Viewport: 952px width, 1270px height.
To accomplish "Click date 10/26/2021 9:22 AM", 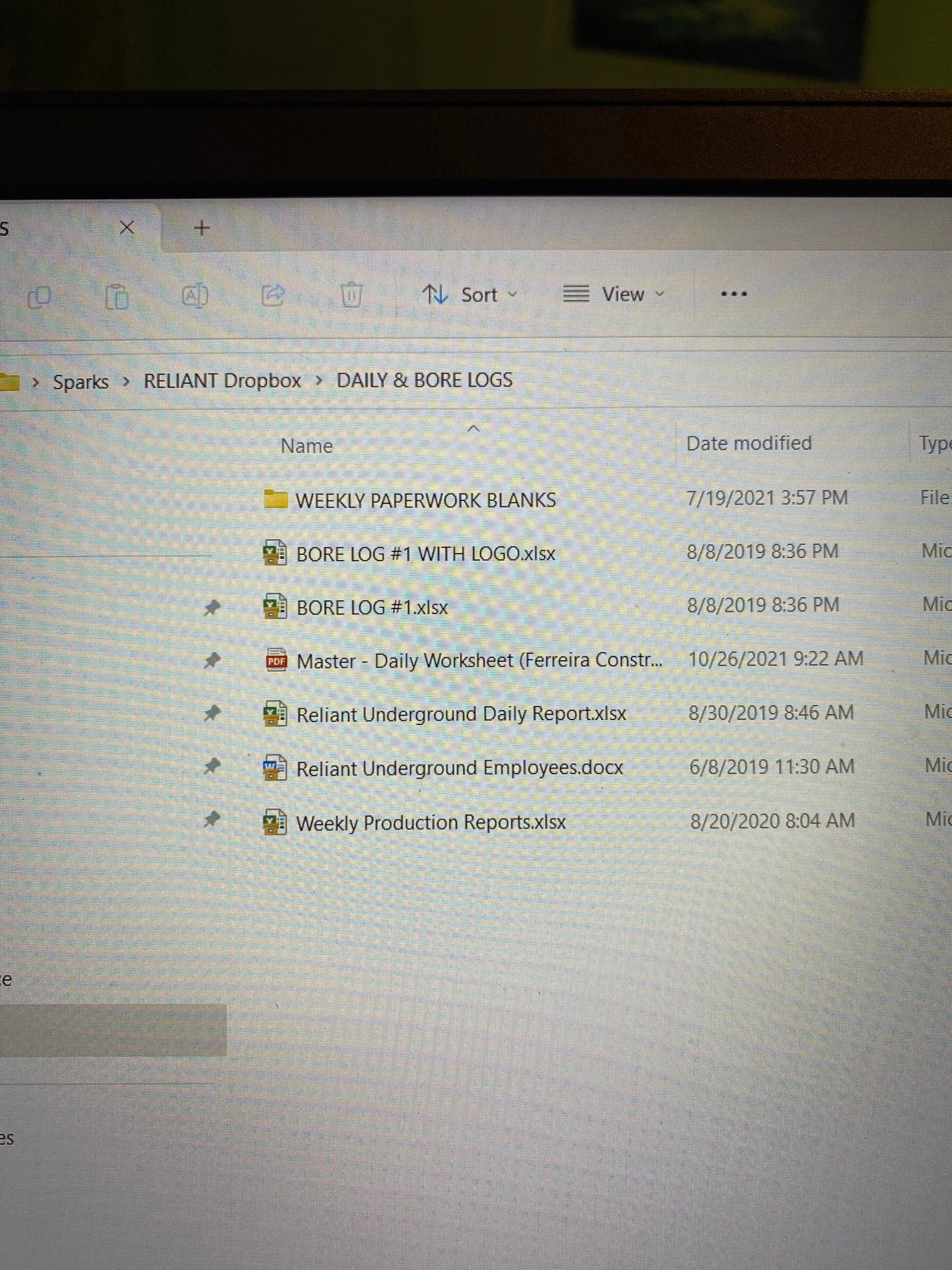I will pos(776,659).
